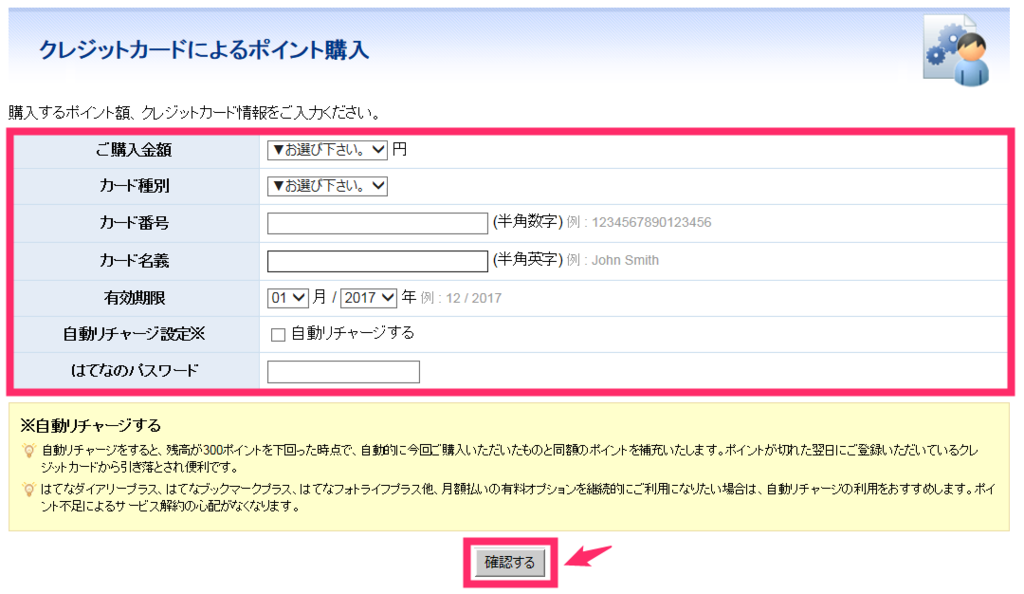Open the expiry year dropdown showing 2017
The height and width of the screenshot is (594, 1024).
(x=369, y=298)
